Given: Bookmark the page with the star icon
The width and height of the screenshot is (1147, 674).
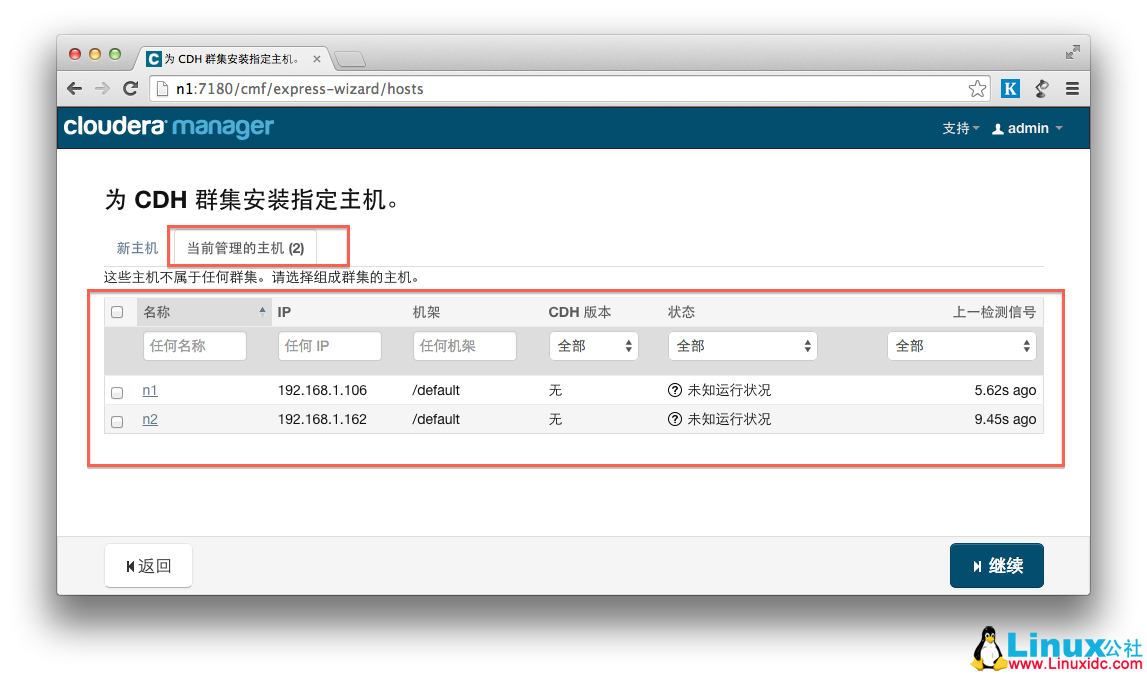Looking at the screenshot, I should coord(977,88).
